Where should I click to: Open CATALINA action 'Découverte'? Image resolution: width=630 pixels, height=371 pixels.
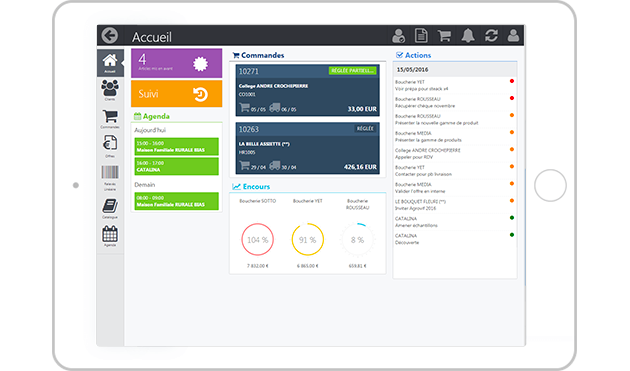click(x=455, y=239)
